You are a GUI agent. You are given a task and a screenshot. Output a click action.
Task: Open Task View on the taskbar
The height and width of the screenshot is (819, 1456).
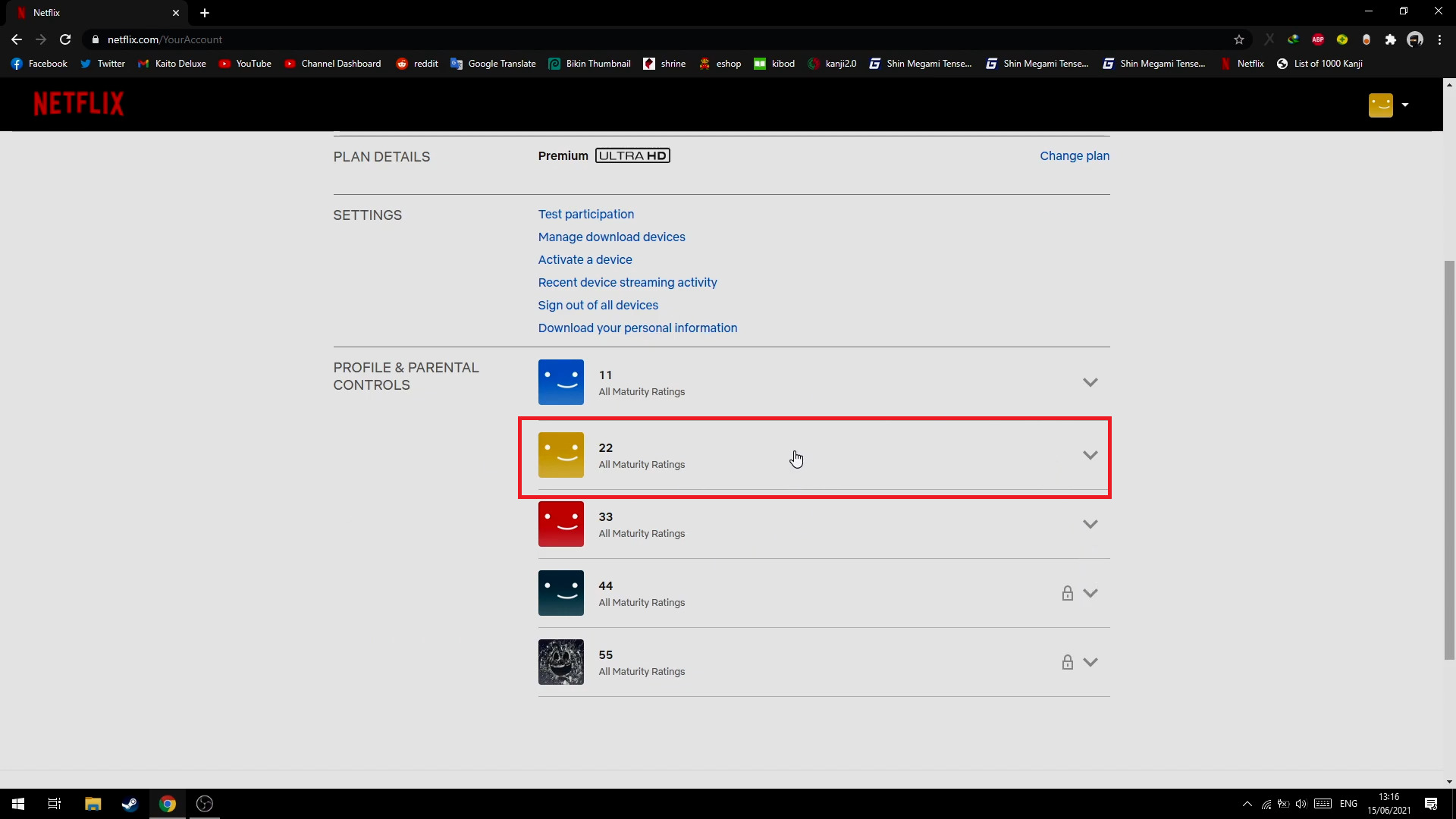pyautogui.click(x=55, y=804)
